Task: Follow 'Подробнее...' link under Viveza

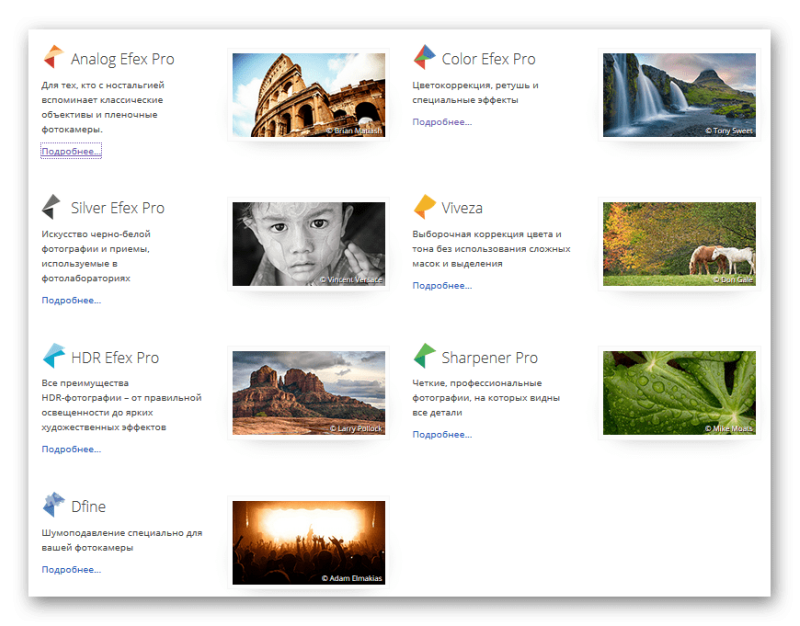Action: click(442, 286)
